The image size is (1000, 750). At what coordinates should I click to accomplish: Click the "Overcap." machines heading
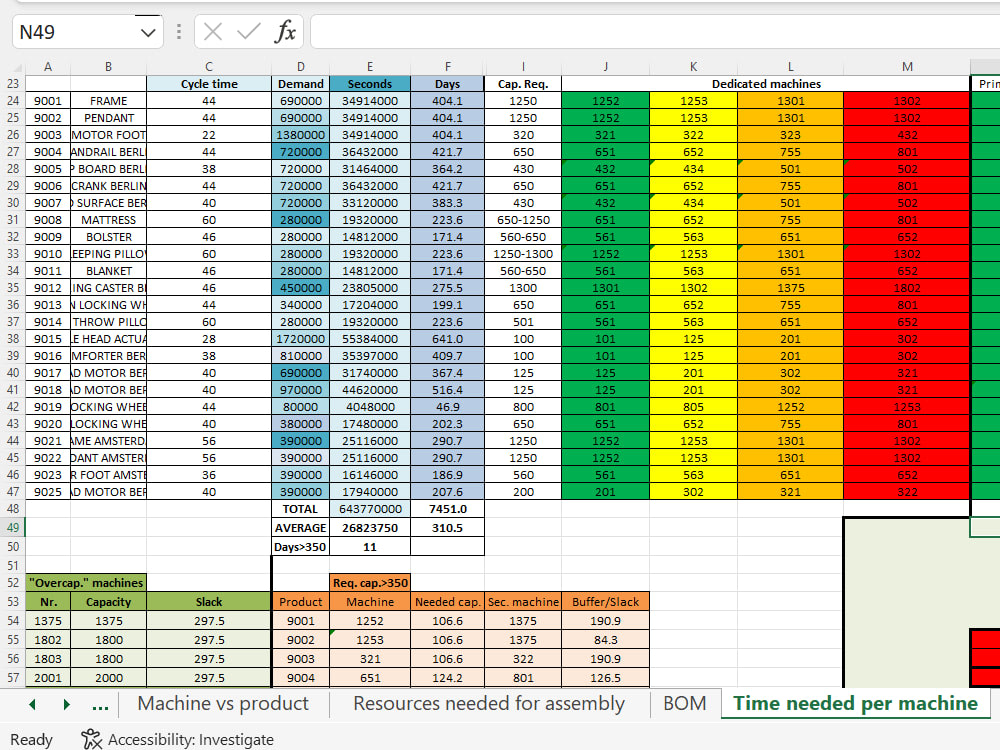point(86,582)
